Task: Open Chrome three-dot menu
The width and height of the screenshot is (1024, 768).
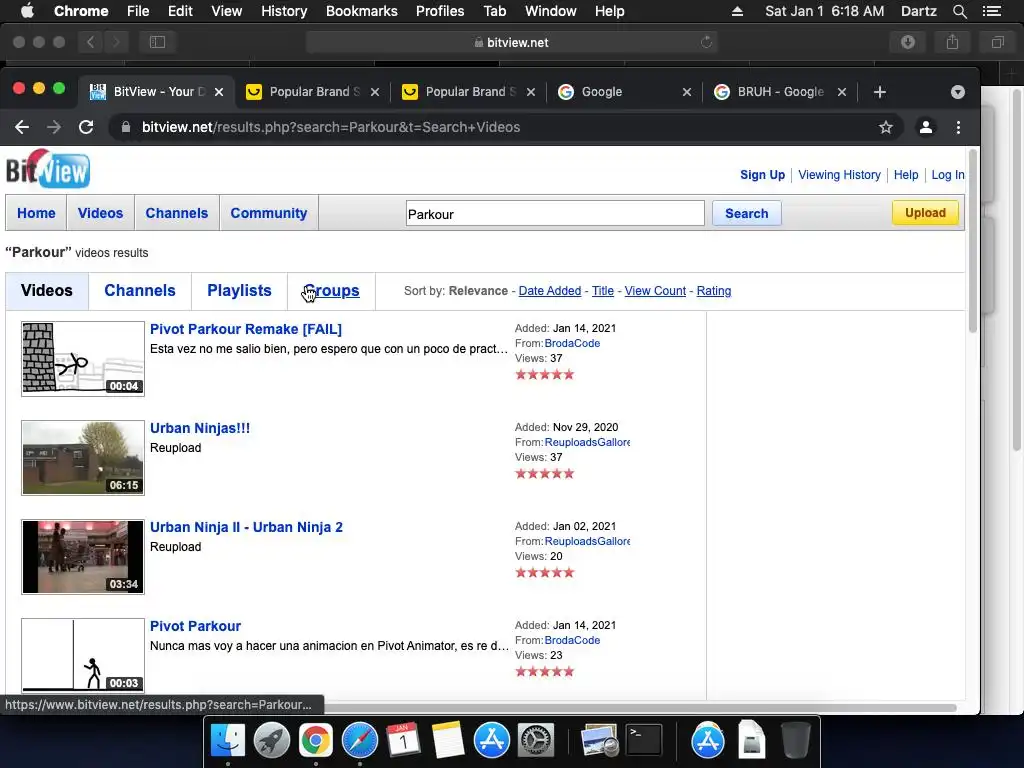Action: pos(958,127)
